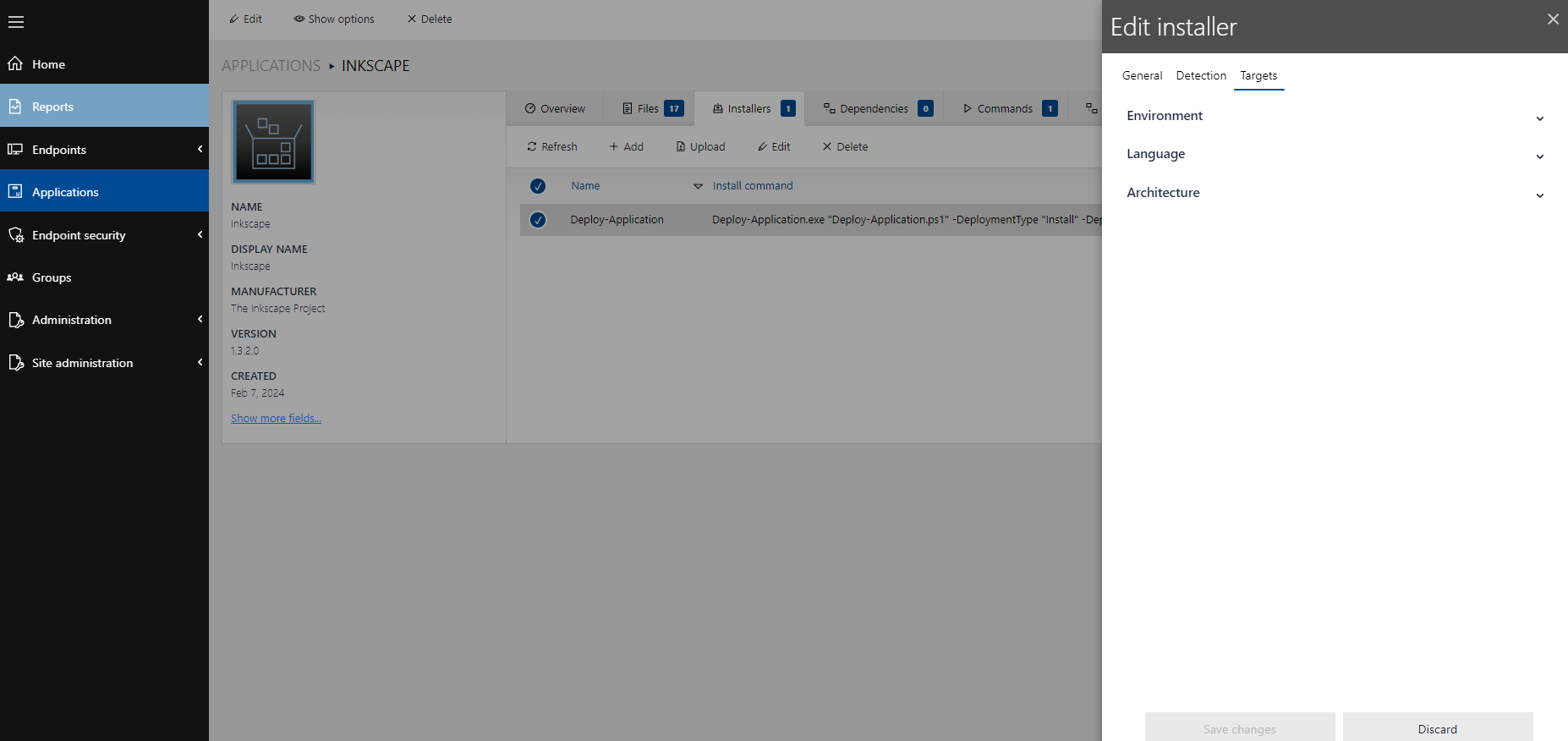Click the Install command column header
1568x741 pixels.
pyautogui.click(x=753, y=185)
